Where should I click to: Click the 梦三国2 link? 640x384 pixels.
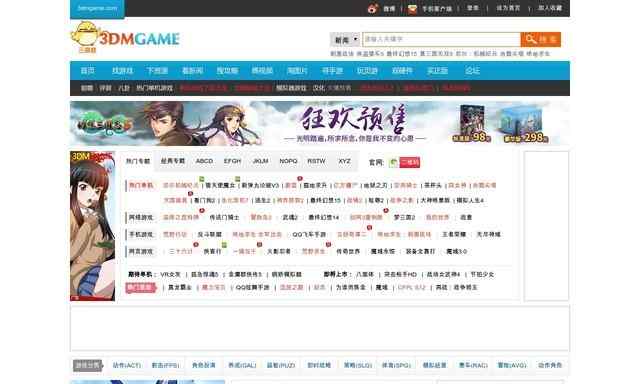tap(404, 218)
